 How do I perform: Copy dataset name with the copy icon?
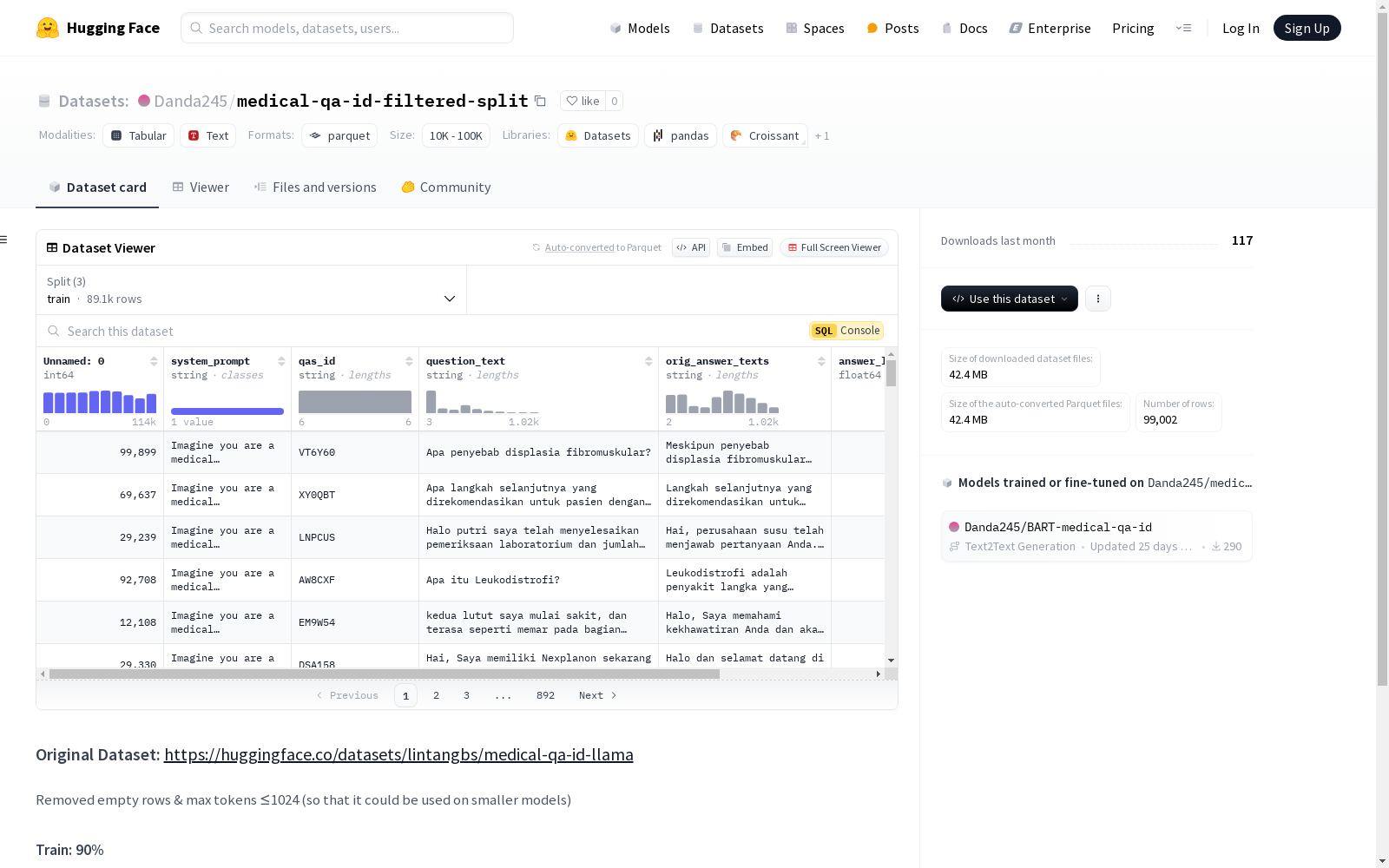coord(540,101)
